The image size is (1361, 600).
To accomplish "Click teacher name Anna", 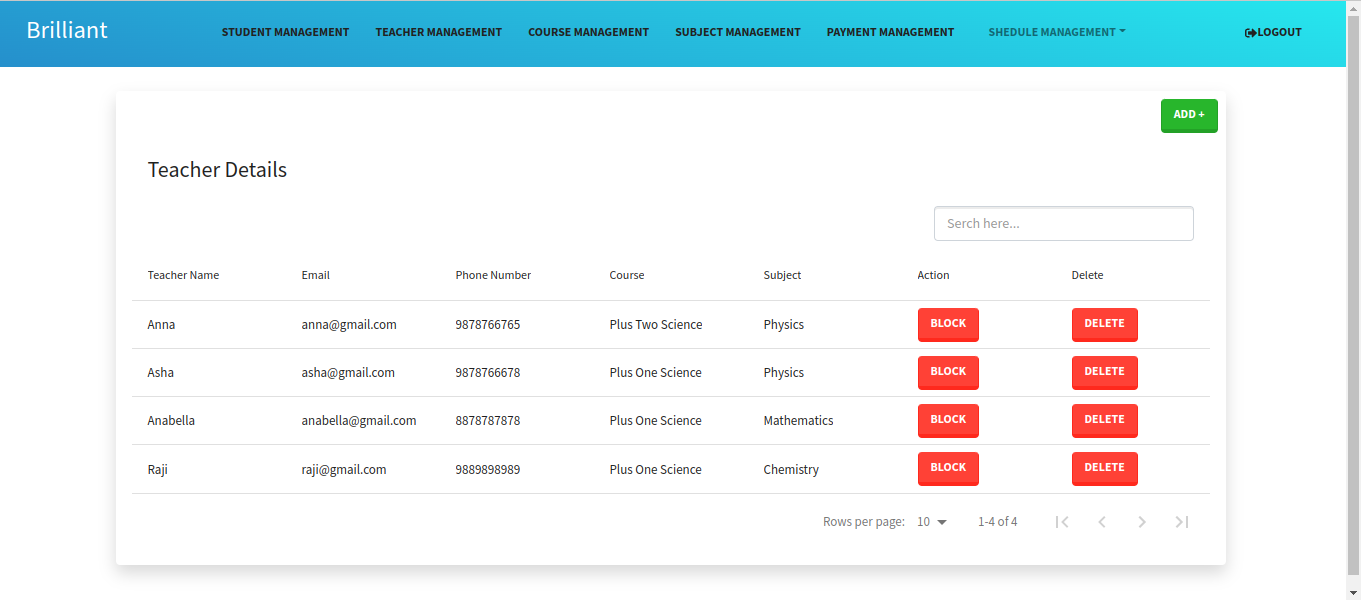I will 161,325.
